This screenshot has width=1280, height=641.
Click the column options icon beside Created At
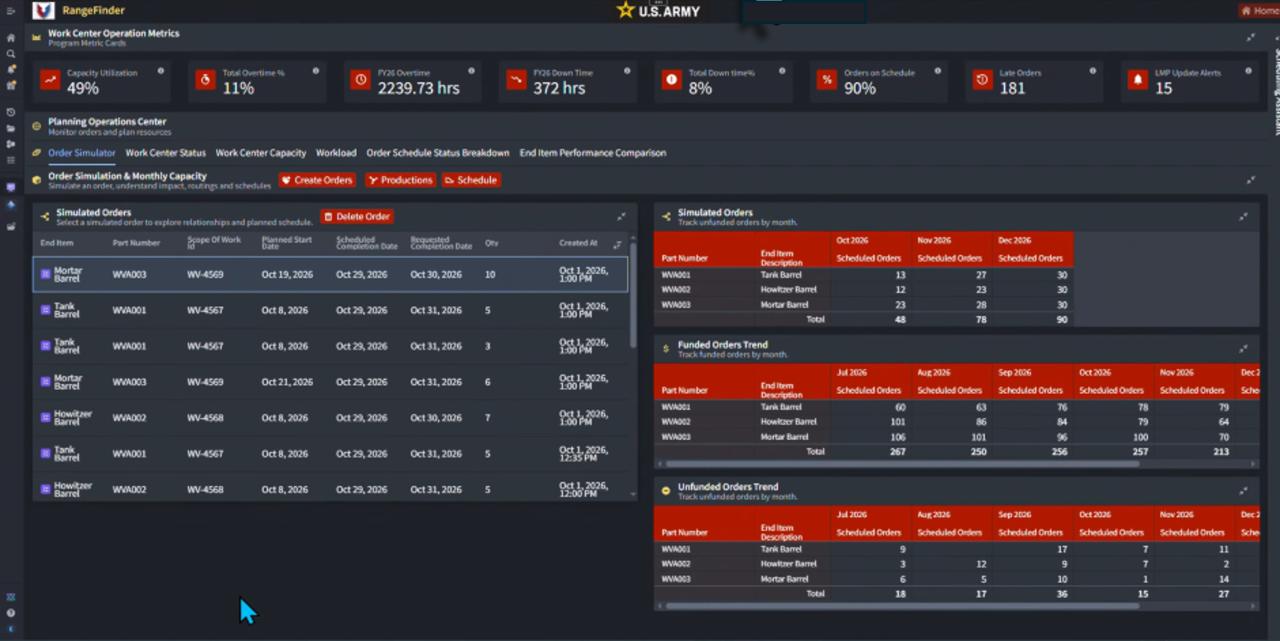coord(617,244)
